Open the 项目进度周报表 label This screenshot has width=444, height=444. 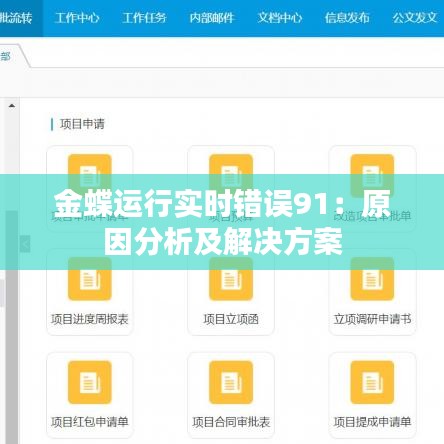click(90, 319)
